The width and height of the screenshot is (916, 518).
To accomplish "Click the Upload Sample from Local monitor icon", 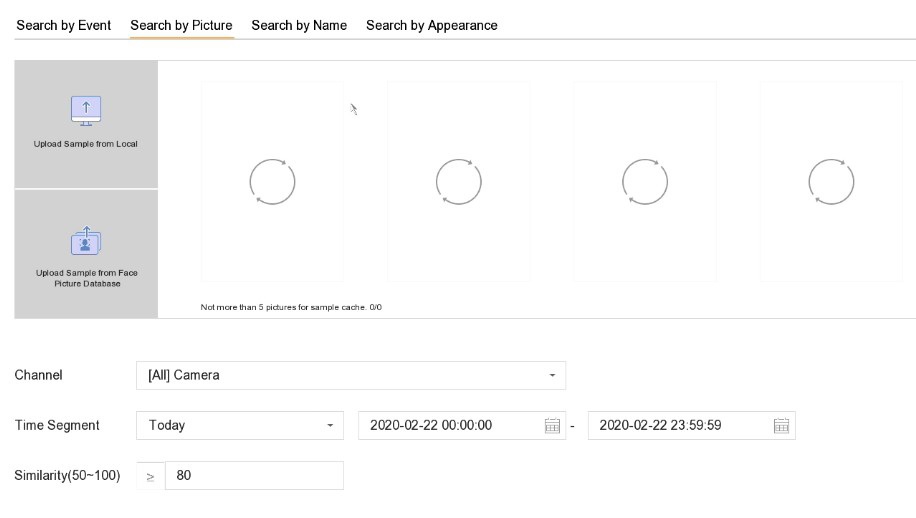I will click(86, 110).
